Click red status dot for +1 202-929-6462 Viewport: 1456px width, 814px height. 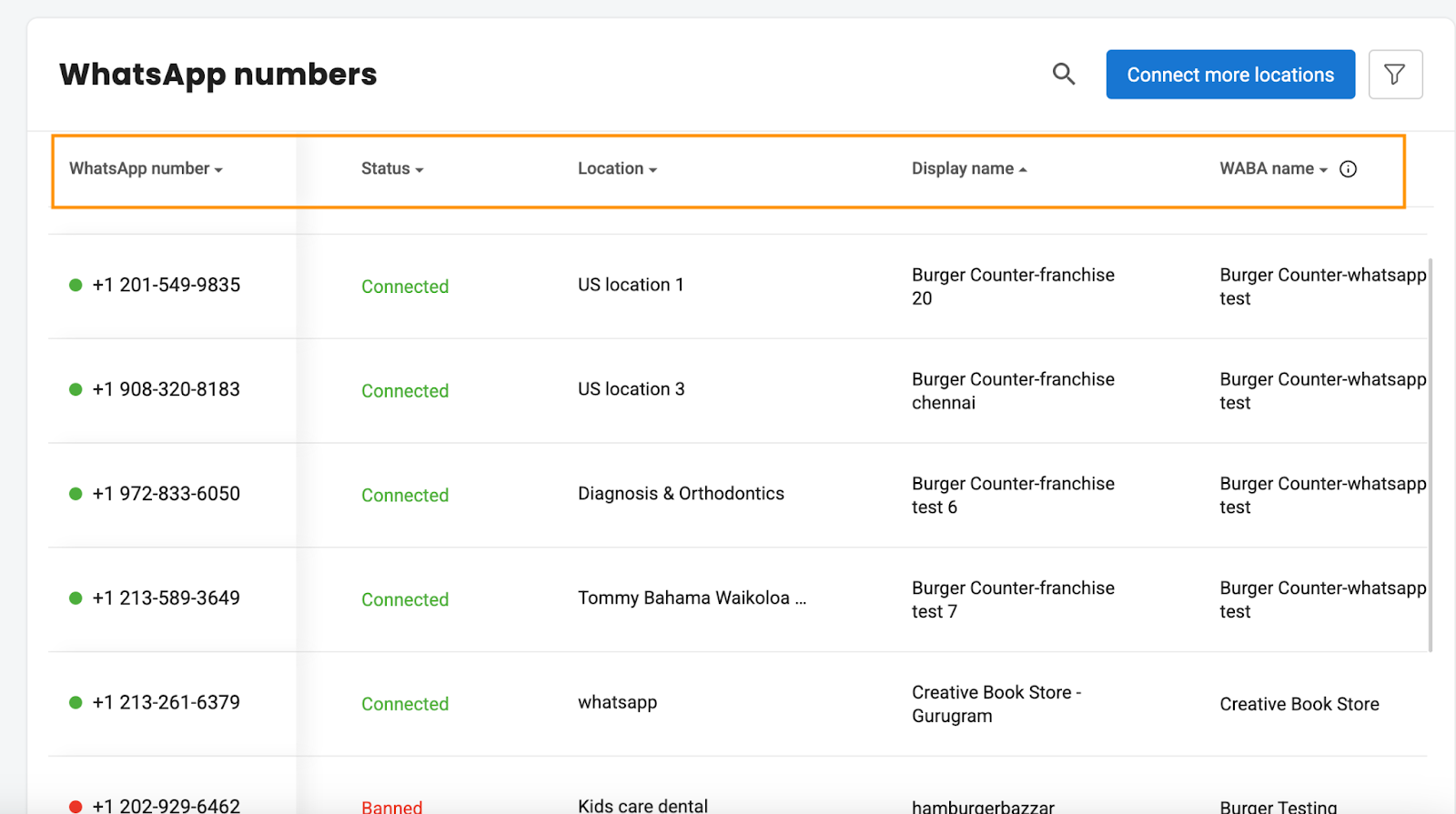76,807
